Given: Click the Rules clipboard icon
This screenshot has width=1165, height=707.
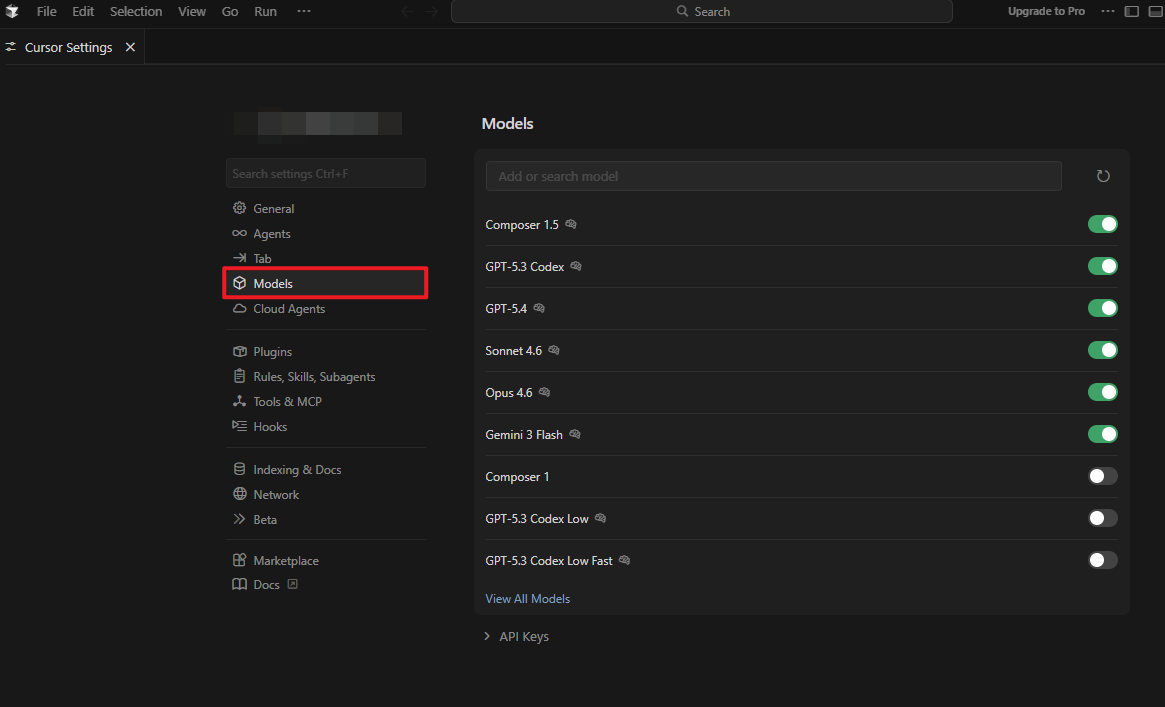Looking at the screenshot, I should coord(239,376).
